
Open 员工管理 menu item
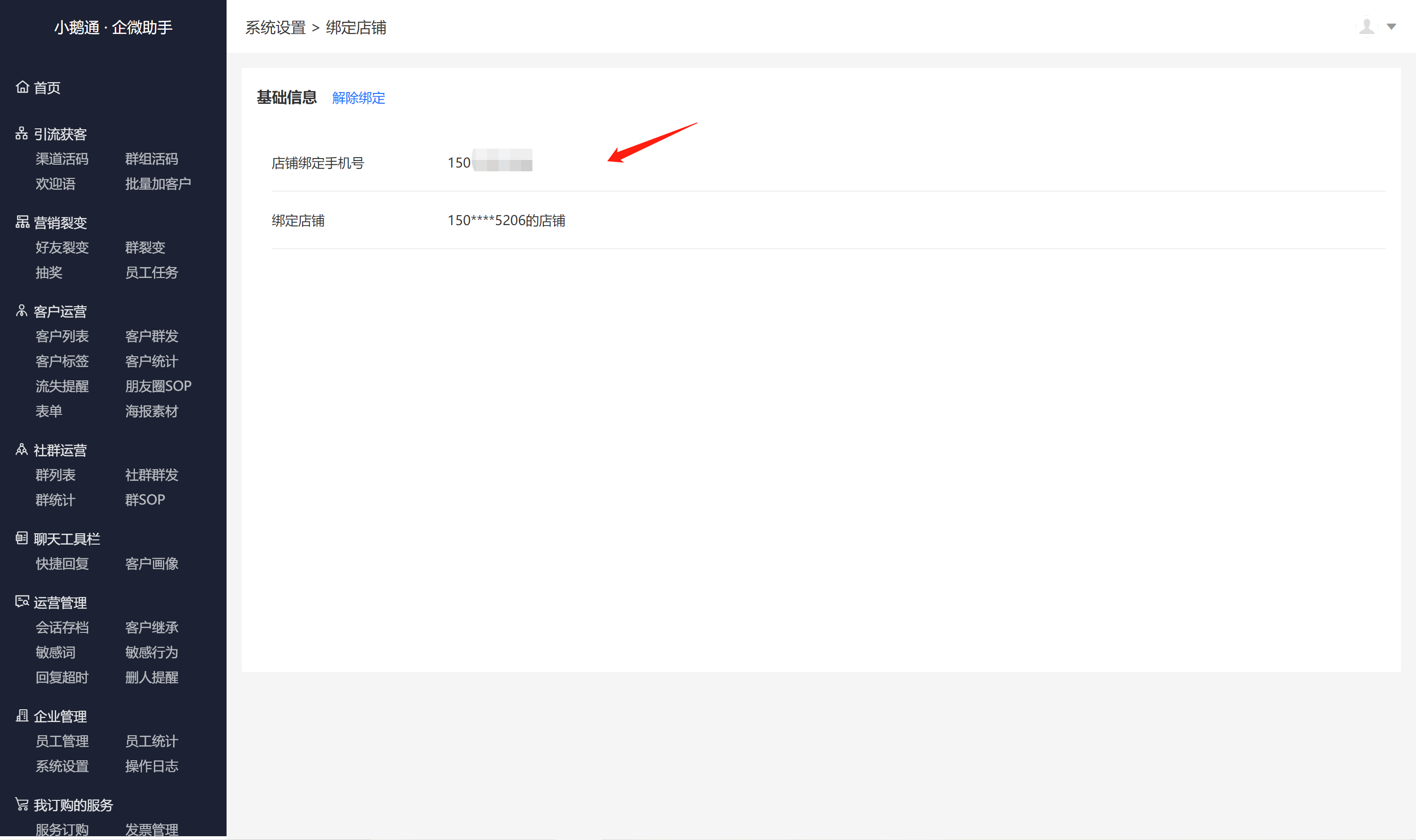point(62,741)
